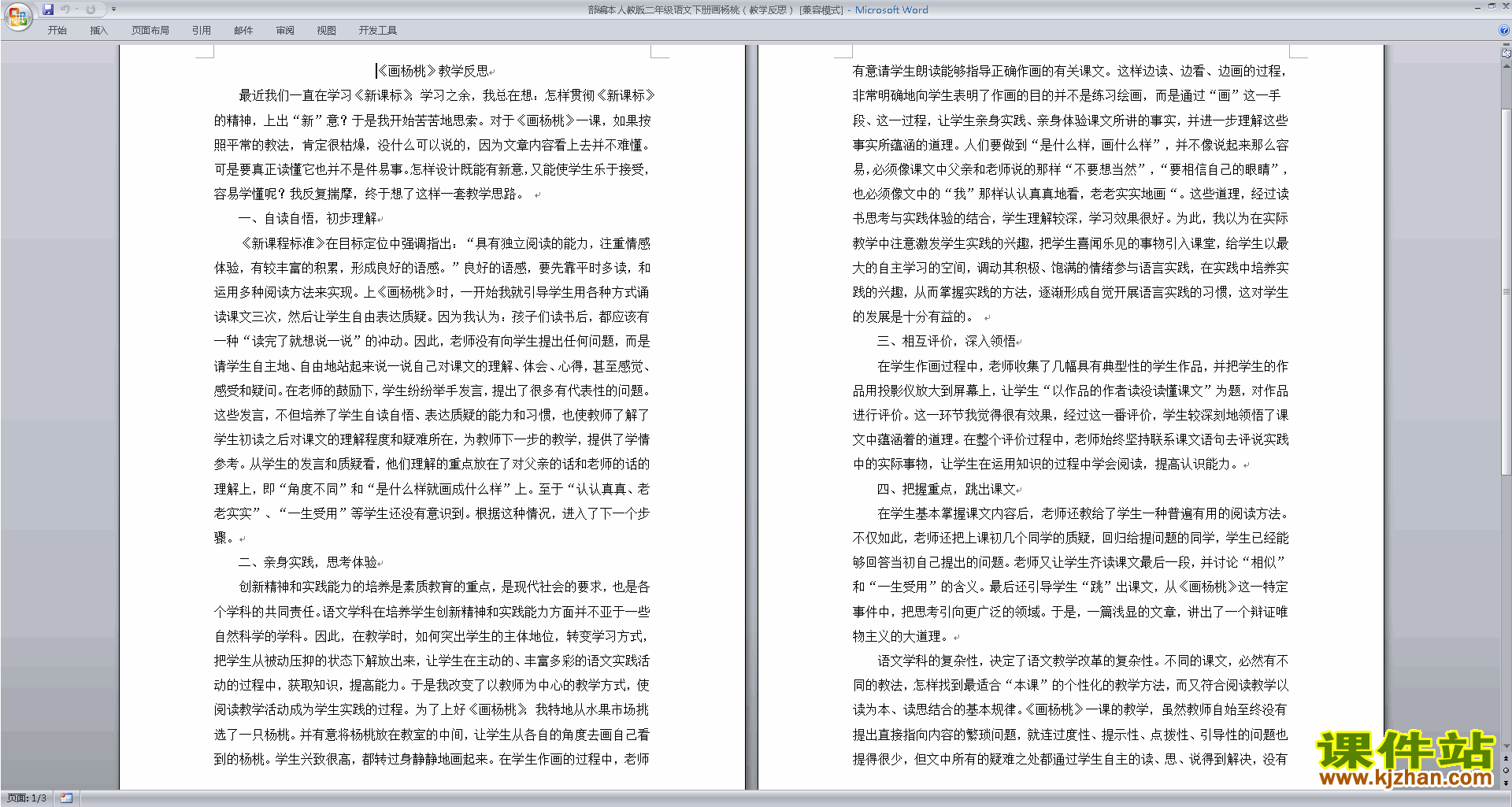Restore down the Microsoft Word window

[1492, 6]
